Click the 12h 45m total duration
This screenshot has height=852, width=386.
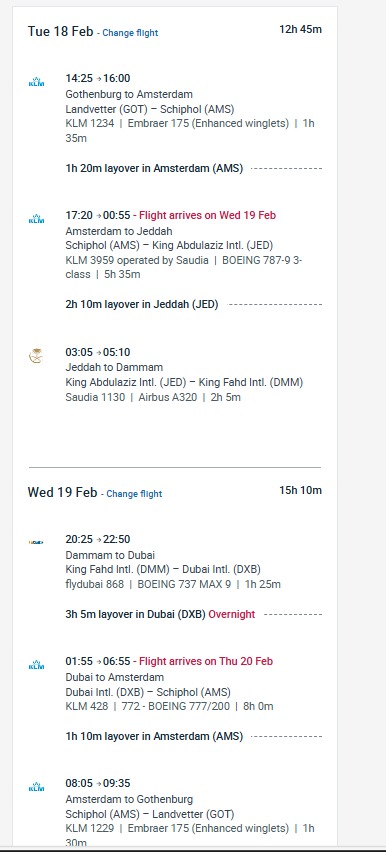tap(301, 29)
